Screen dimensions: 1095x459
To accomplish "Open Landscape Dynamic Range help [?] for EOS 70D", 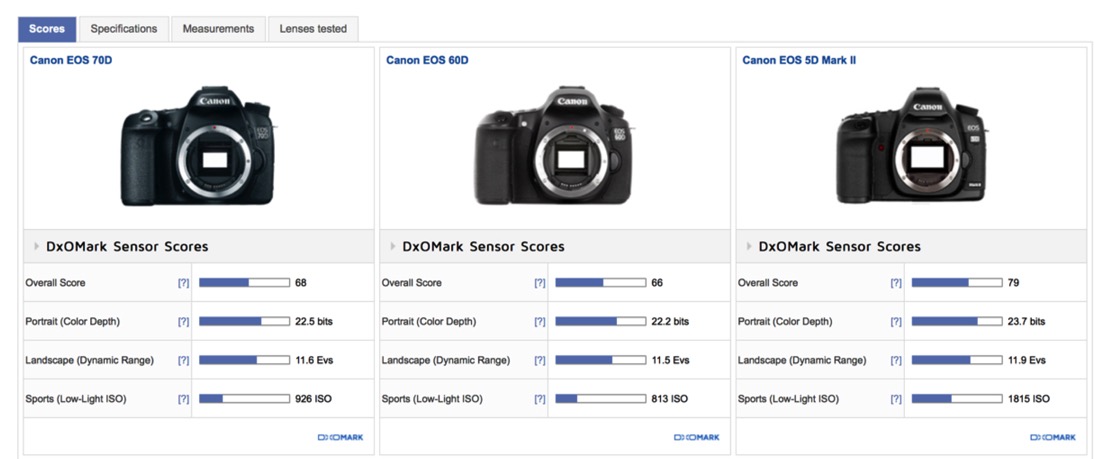I will click(x=183, y=360).
